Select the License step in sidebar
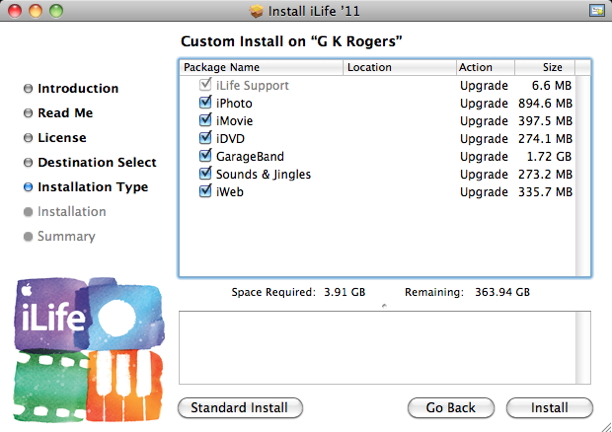The height and width of the screenshot is (432, 612). tap(62, 138)
